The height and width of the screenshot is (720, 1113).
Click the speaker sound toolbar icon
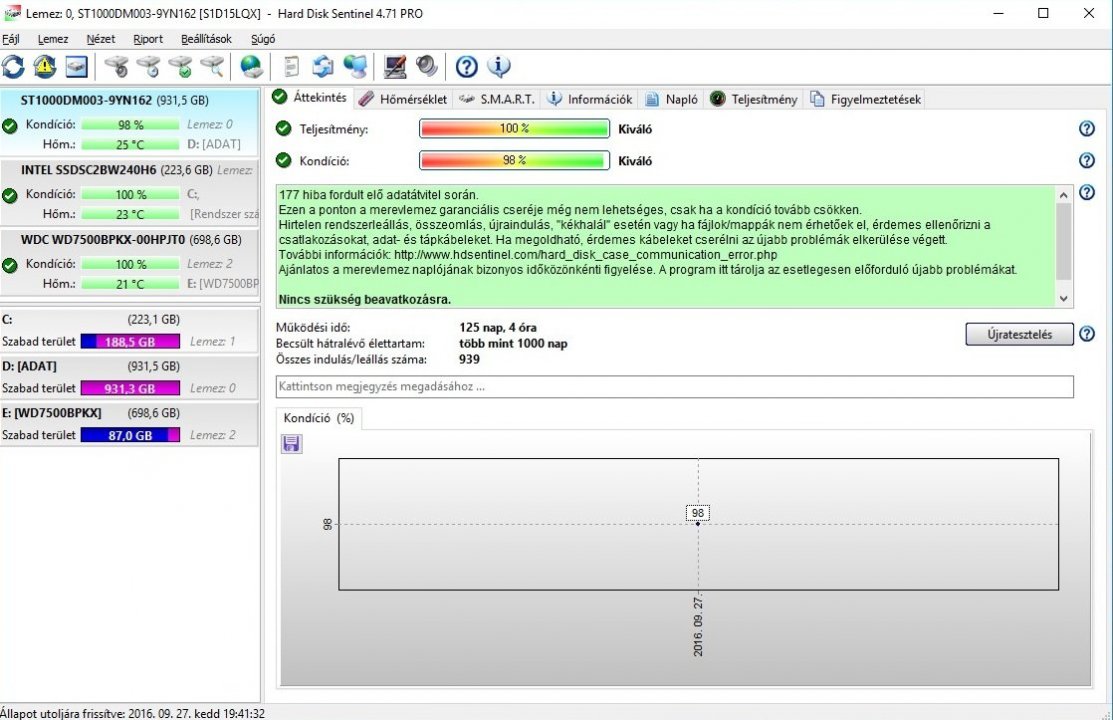pos(427,67)
